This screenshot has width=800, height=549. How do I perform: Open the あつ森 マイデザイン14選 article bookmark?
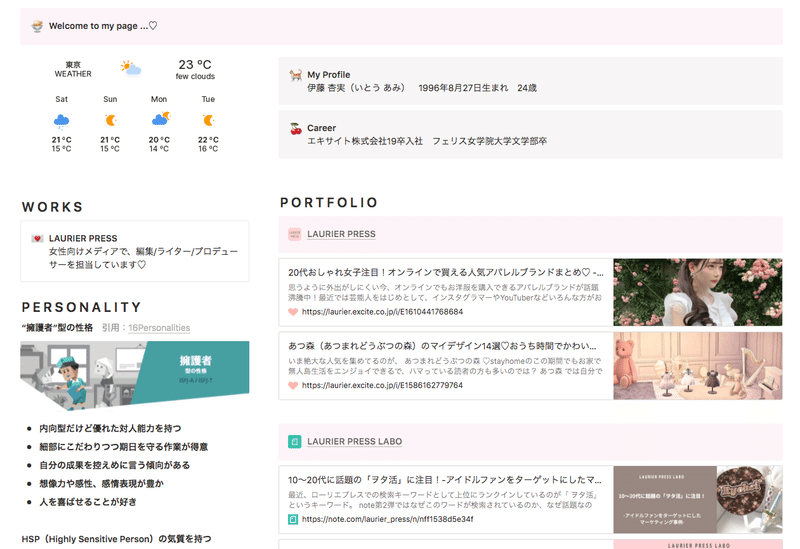pyautogui.click(x=530, y=366)
